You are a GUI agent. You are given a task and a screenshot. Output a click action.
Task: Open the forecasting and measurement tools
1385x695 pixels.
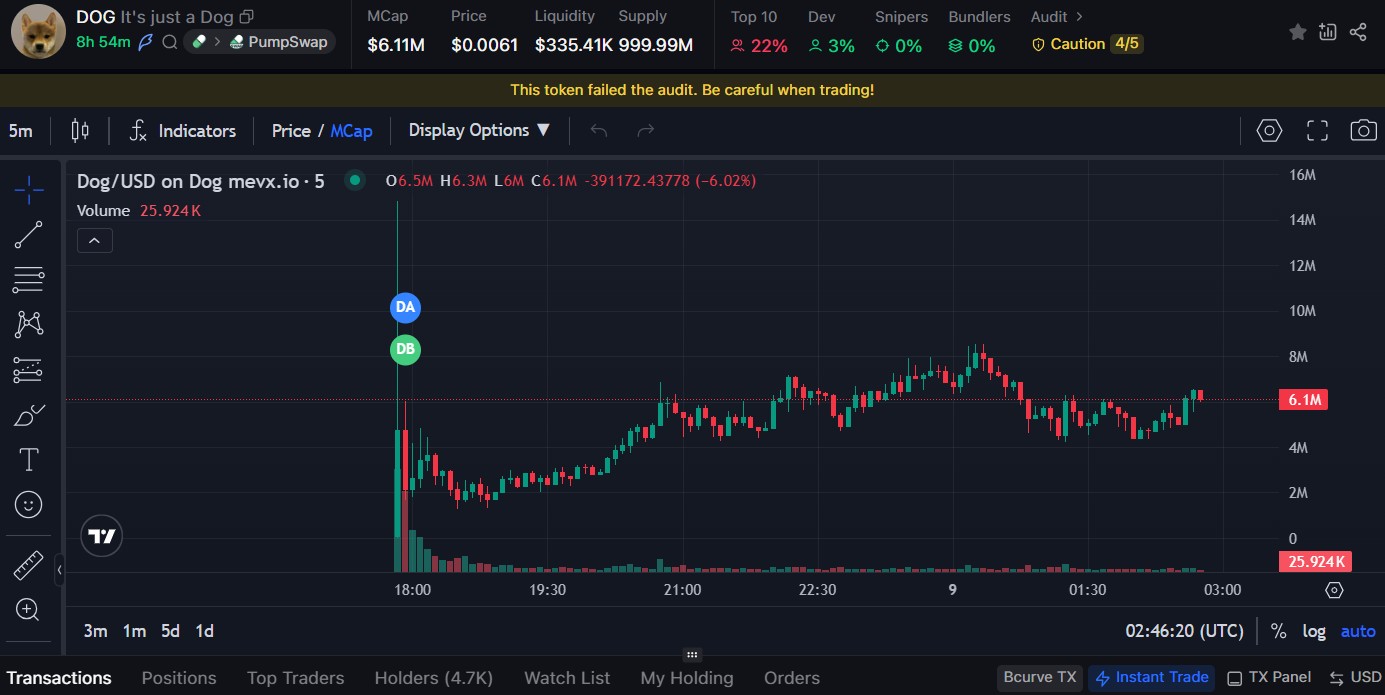pyautogui.click(x=29, y=369)
